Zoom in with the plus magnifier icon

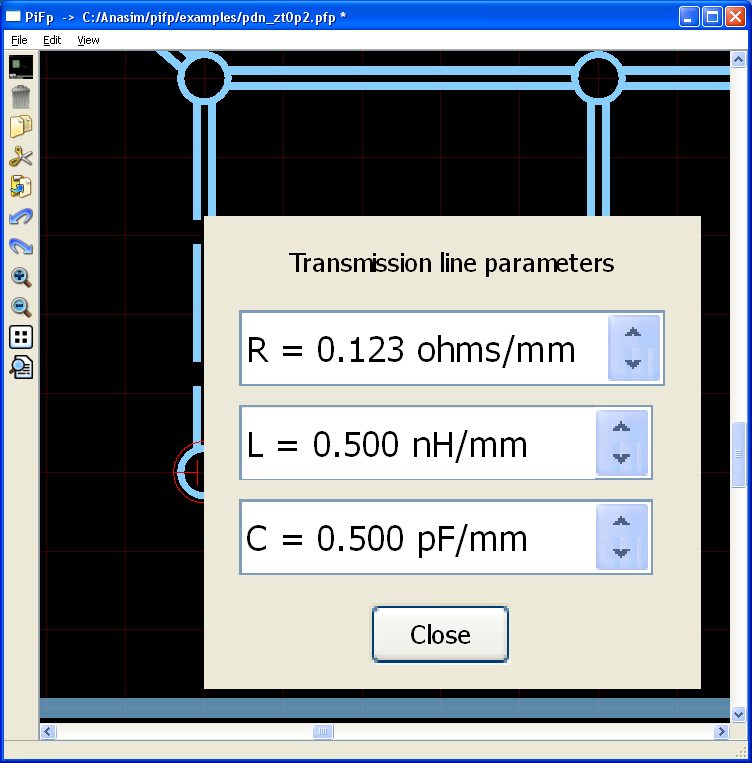21,277
